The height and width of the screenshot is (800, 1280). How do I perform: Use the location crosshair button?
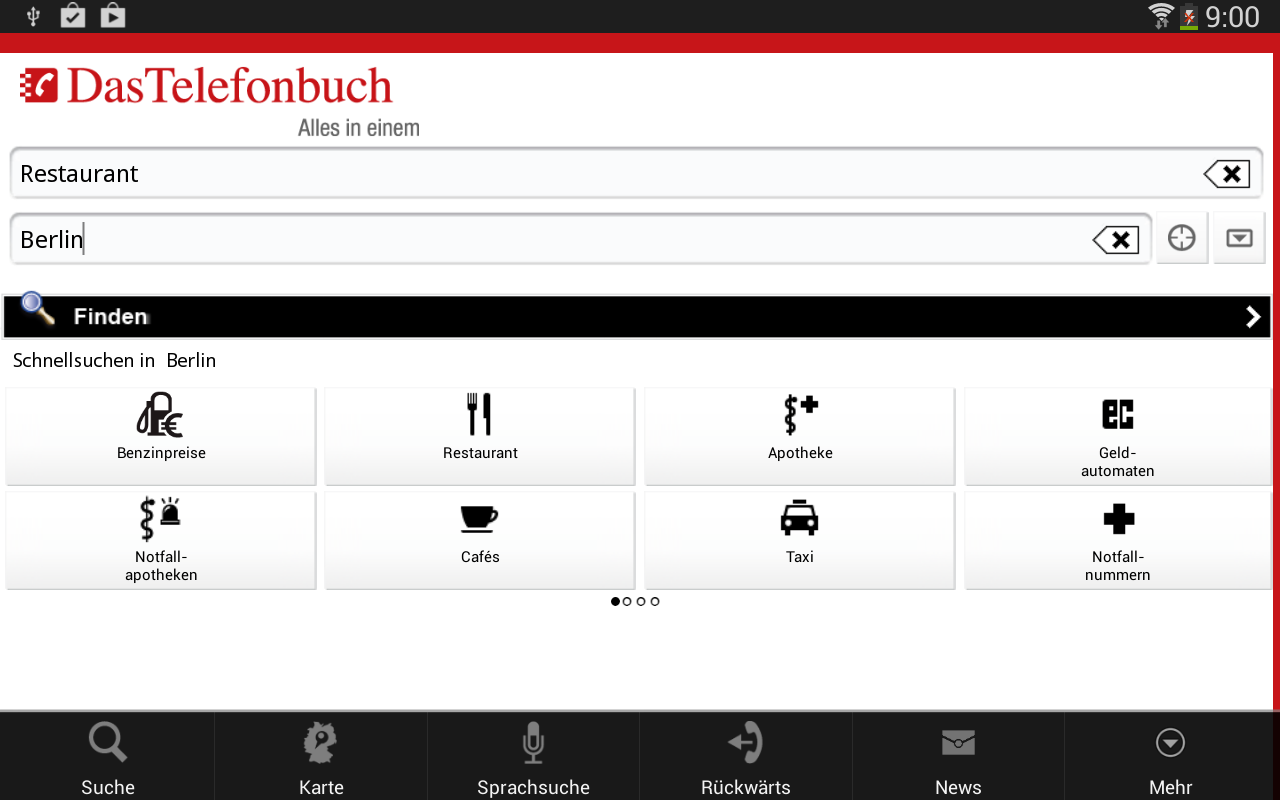pyautogui.click(x=1182, y=237)
